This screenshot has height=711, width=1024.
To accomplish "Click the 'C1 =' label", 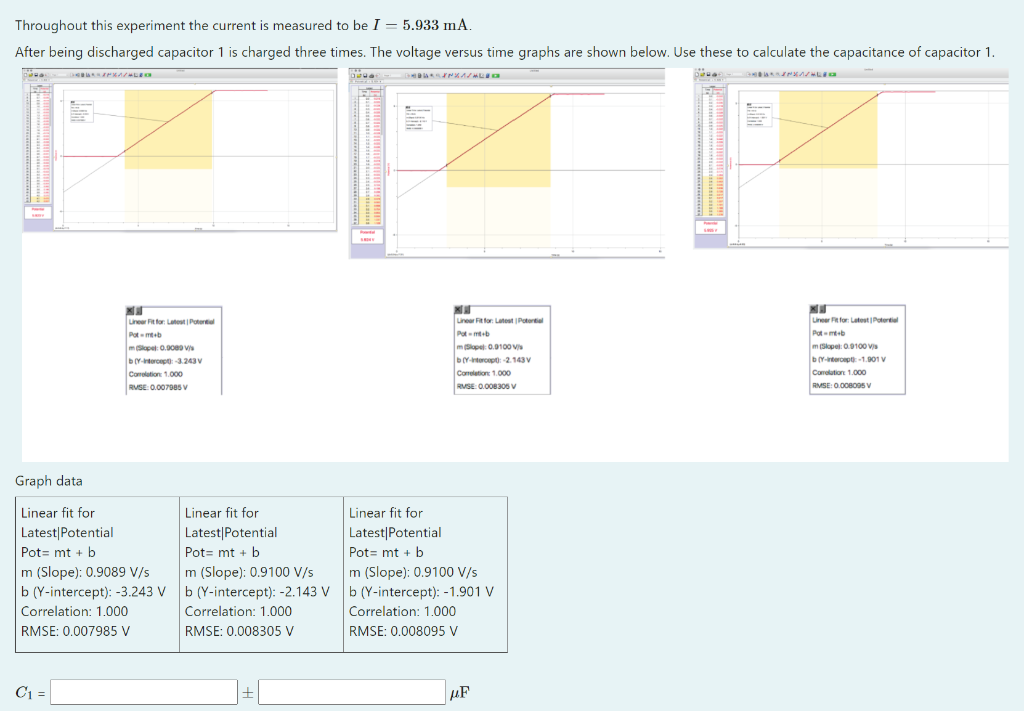I will click(x=30, y=693).
